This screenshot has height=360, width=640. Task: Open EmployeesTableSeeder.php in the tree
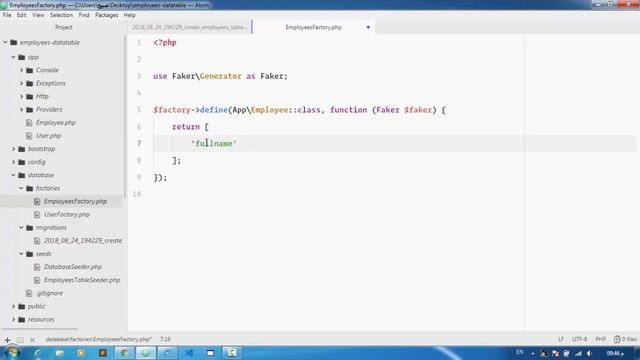[x=82, y=280]
